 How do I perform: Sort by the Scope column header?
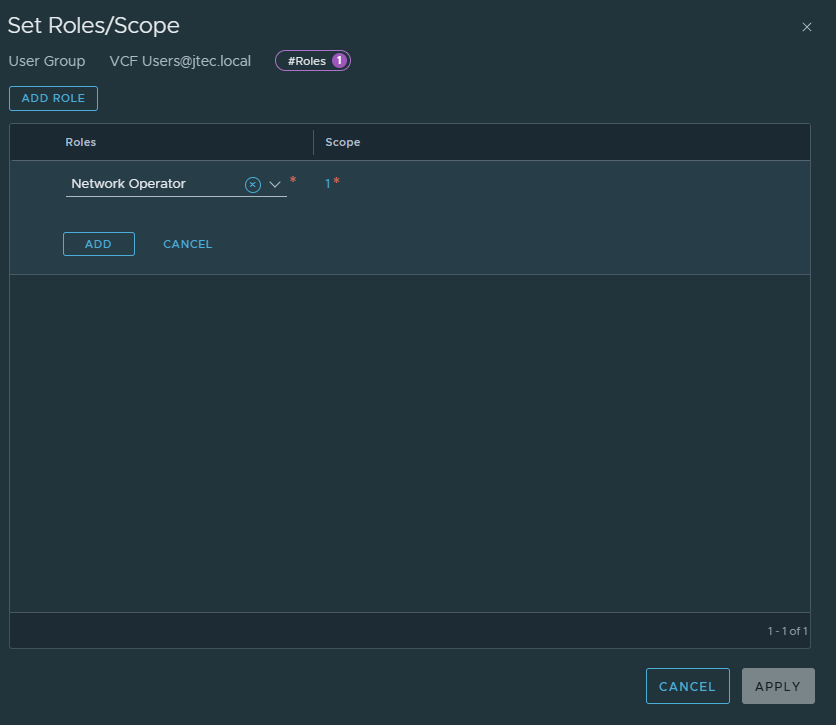coord(342,142)
